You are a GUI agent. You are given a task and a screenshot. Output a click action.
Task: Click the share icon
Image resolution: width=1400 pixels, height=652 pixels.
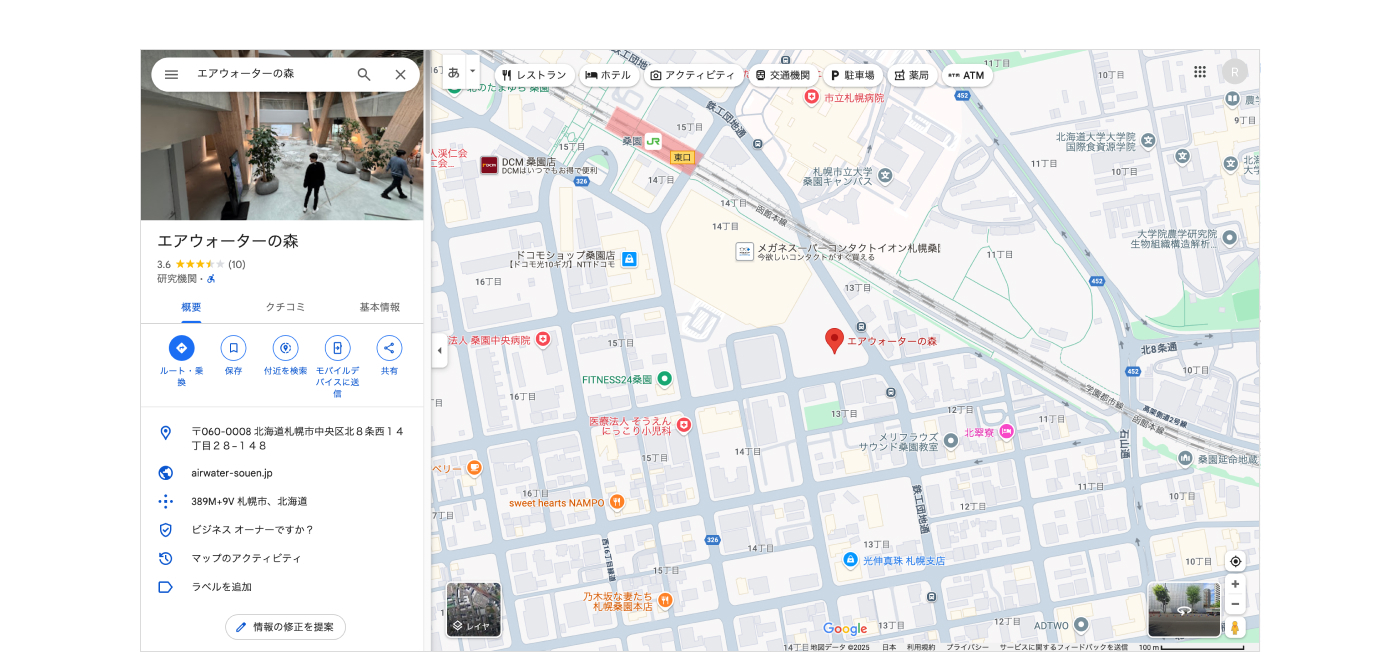[389, 348]
